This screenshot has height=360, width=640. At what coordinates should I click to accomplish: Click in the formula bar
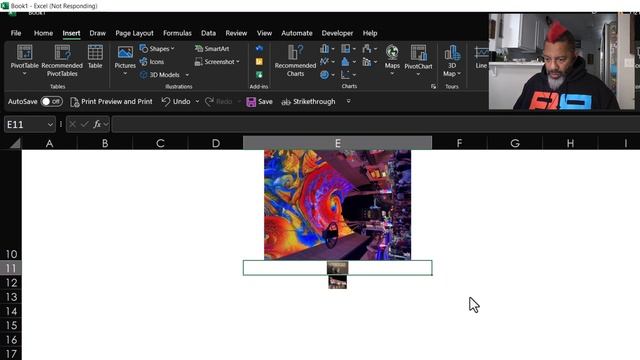[376, 124]
